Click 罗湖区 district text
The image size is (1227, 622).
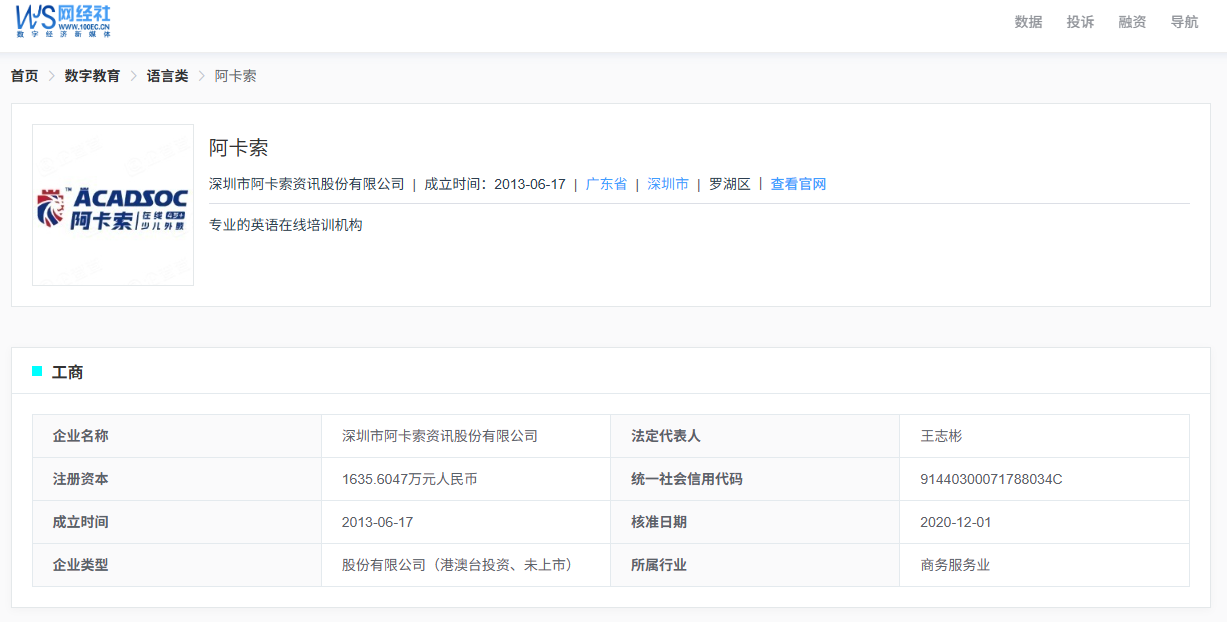tap(730, 184)
